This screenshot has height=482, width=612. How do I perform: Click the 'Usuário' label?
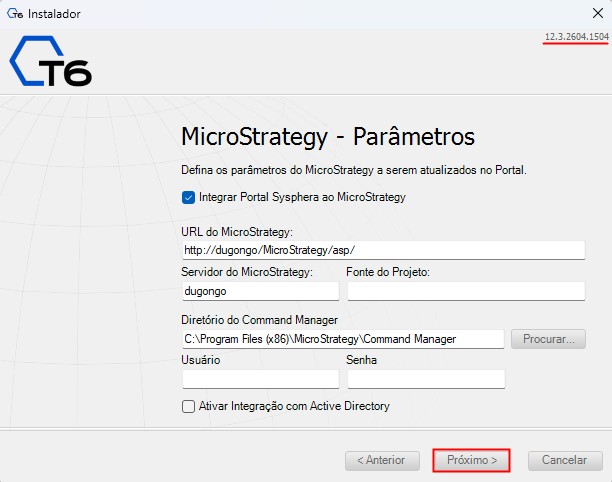201,360
